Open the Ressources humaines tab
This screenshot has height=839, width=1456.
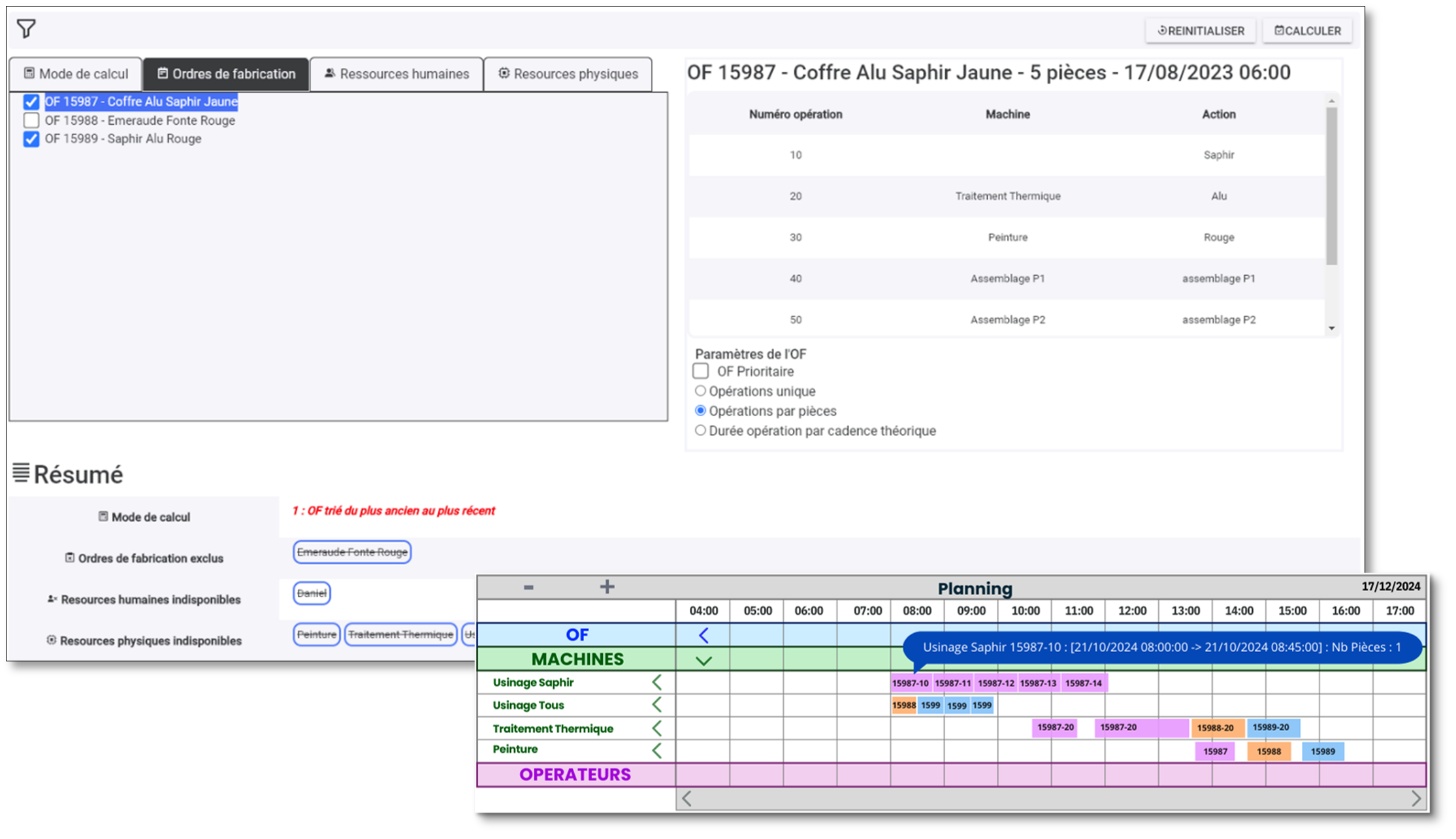point(396,74)
